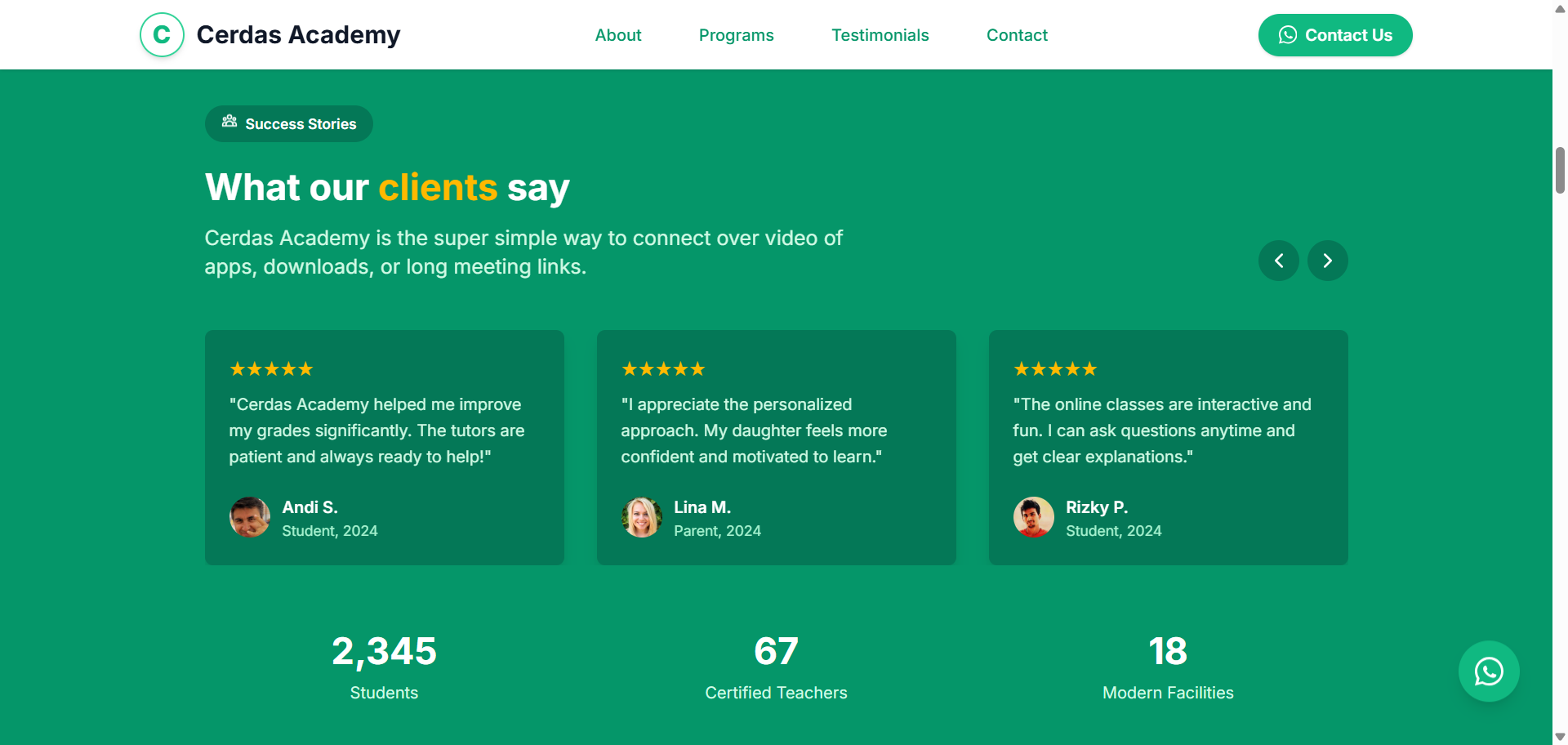The height and width of the screenshot is (745, 1568).
Task: Show previous testimonials with left chevron
Action: point(1278,261)
